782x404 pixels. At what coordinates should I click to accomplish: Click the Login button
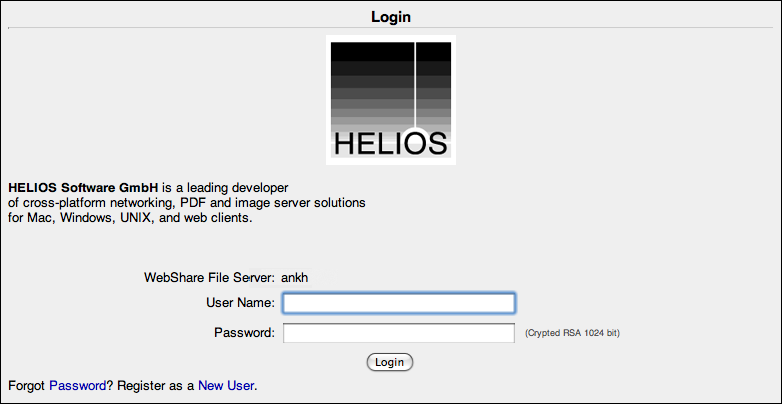(390, 362)
